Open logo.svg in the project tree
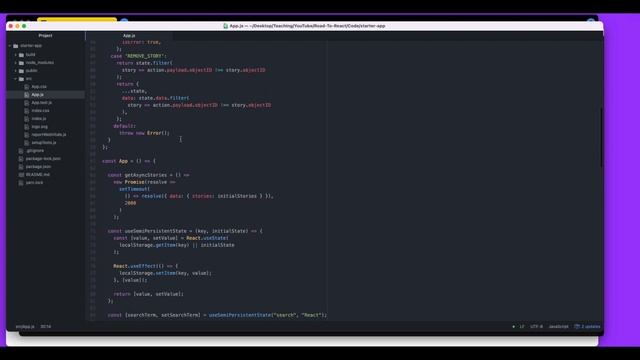This screenshot has height=360, width=640. (40, 127)
